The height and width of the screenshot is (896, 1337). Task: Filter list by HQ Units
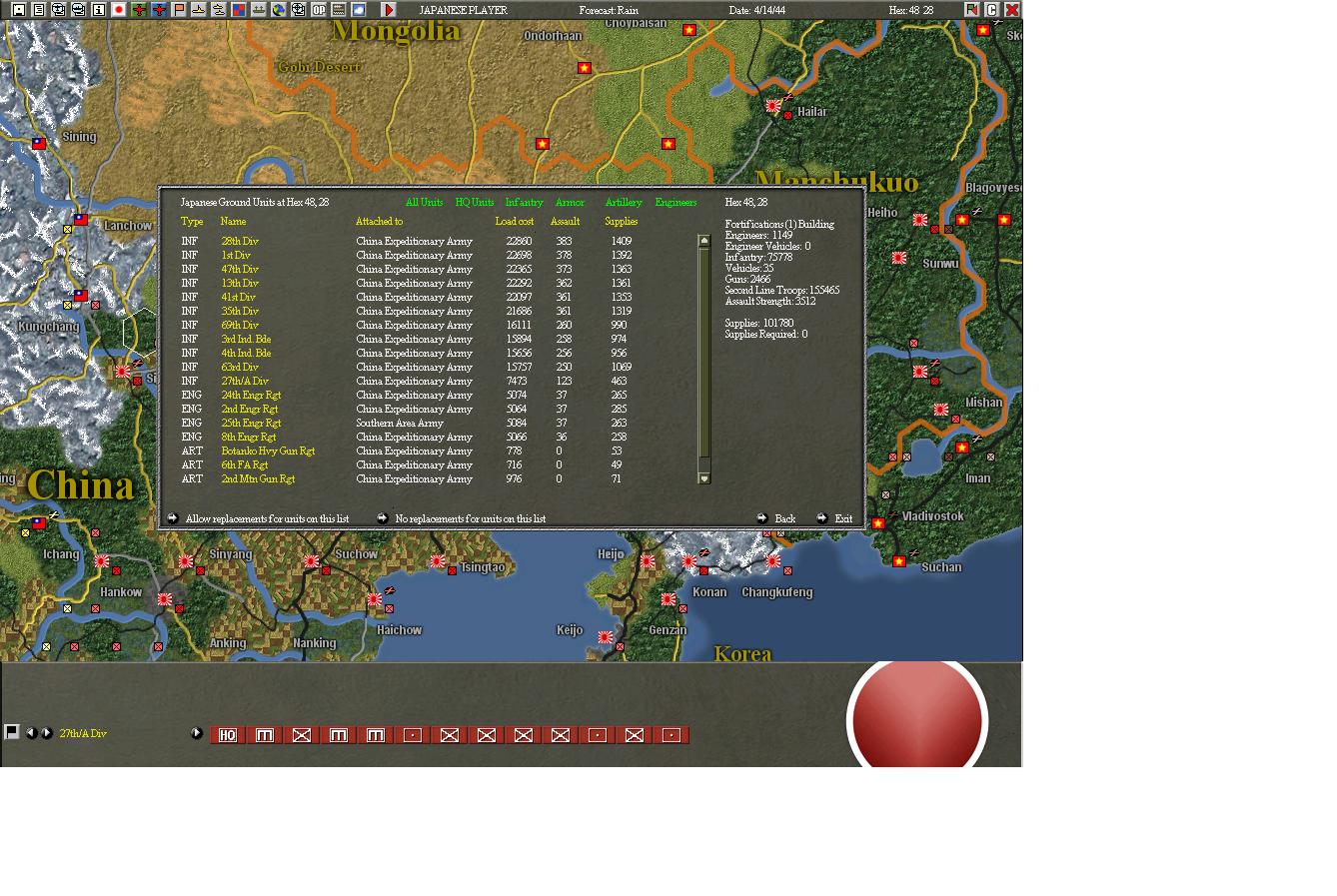coord(475,203)
